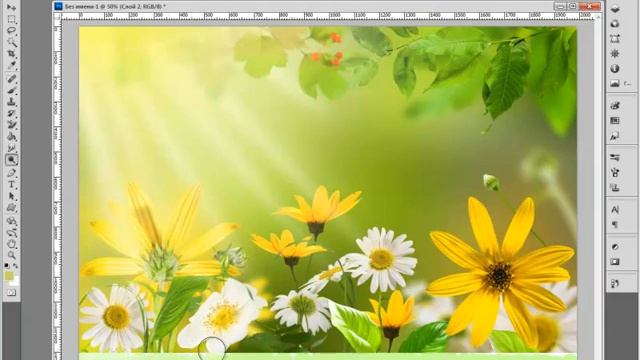Select the Crop tool
Image resolution: width=640 pixels, height=360 pixels.
11,53
